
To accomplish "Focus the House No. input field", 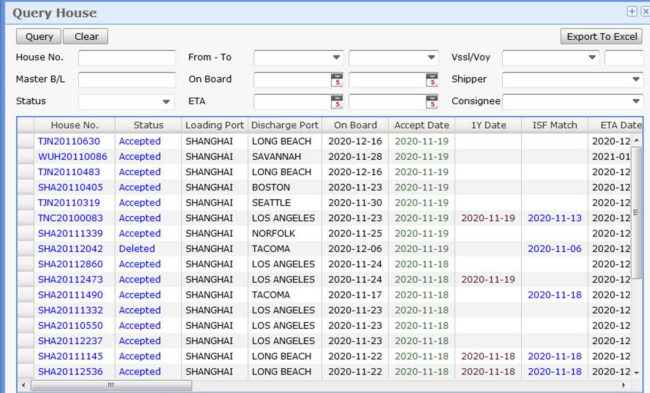I will (127, 58).
